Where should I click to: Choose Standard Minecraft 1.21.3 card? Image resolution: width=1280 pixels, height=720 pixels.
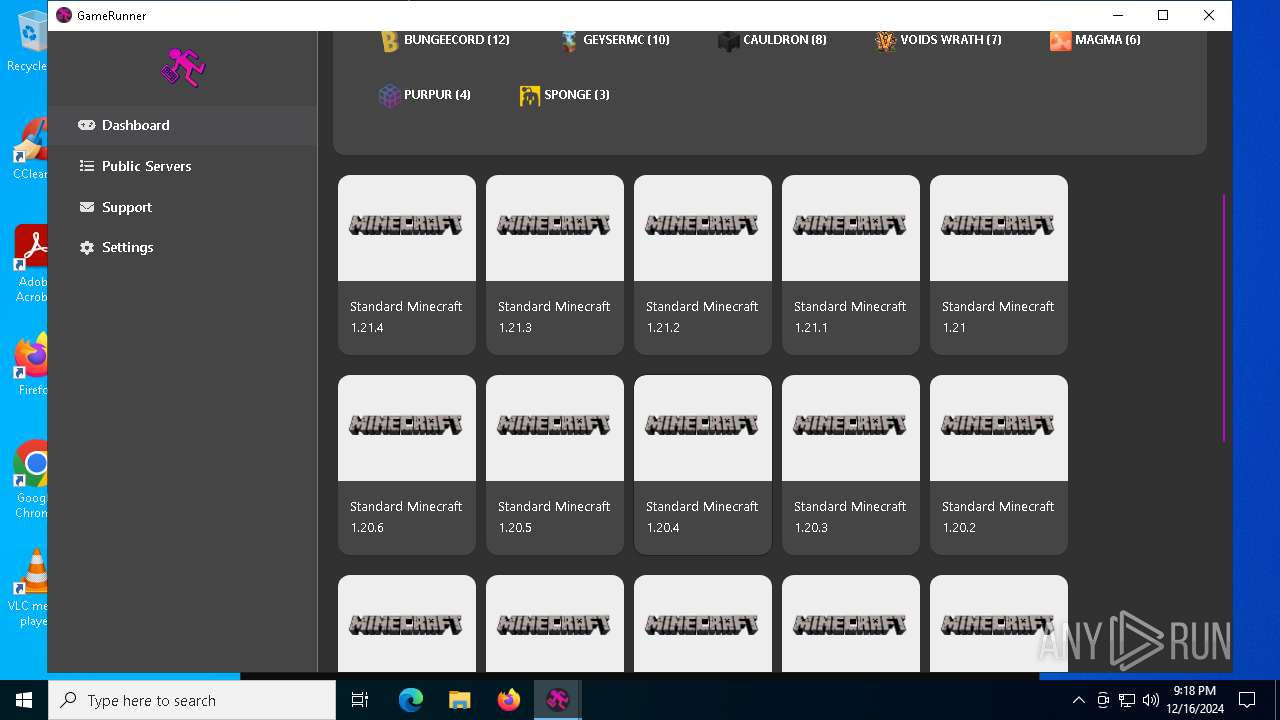pyautogui.click(x=555, y=265)
